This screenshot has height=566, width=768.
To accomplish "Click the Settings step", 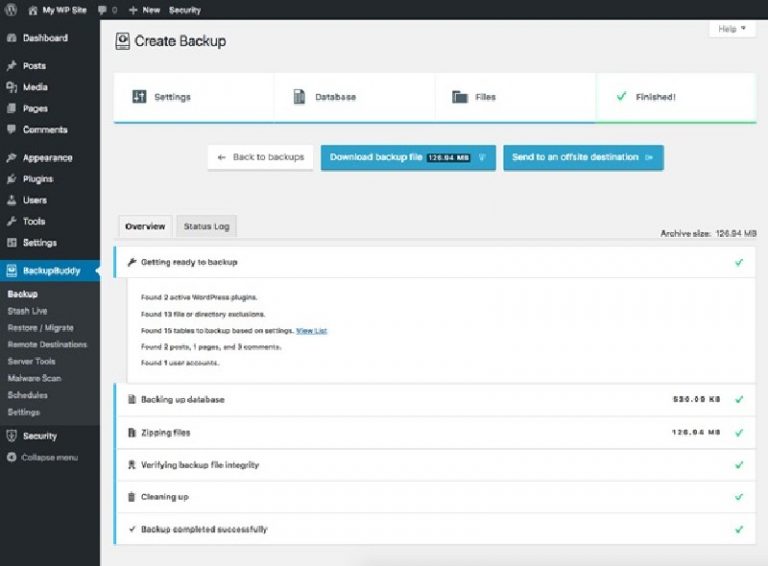I will 193,97.
